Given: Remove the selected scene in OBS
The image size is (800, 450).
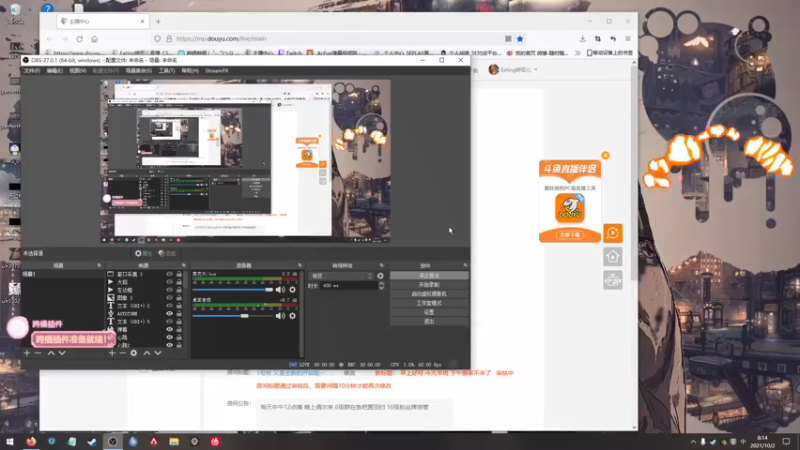Looking at the screenshot, I should pos(38,353).
